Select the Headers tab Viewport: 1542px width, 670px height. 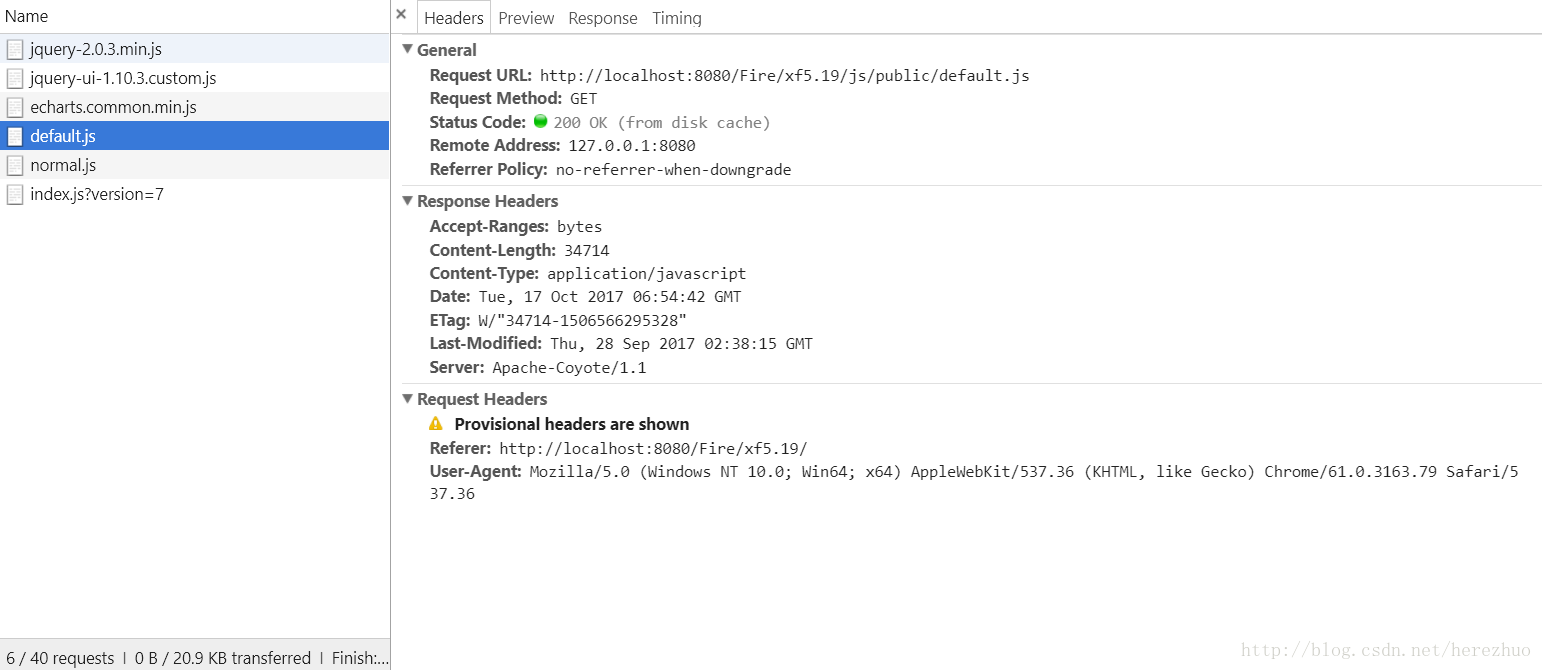click(454, 18)
